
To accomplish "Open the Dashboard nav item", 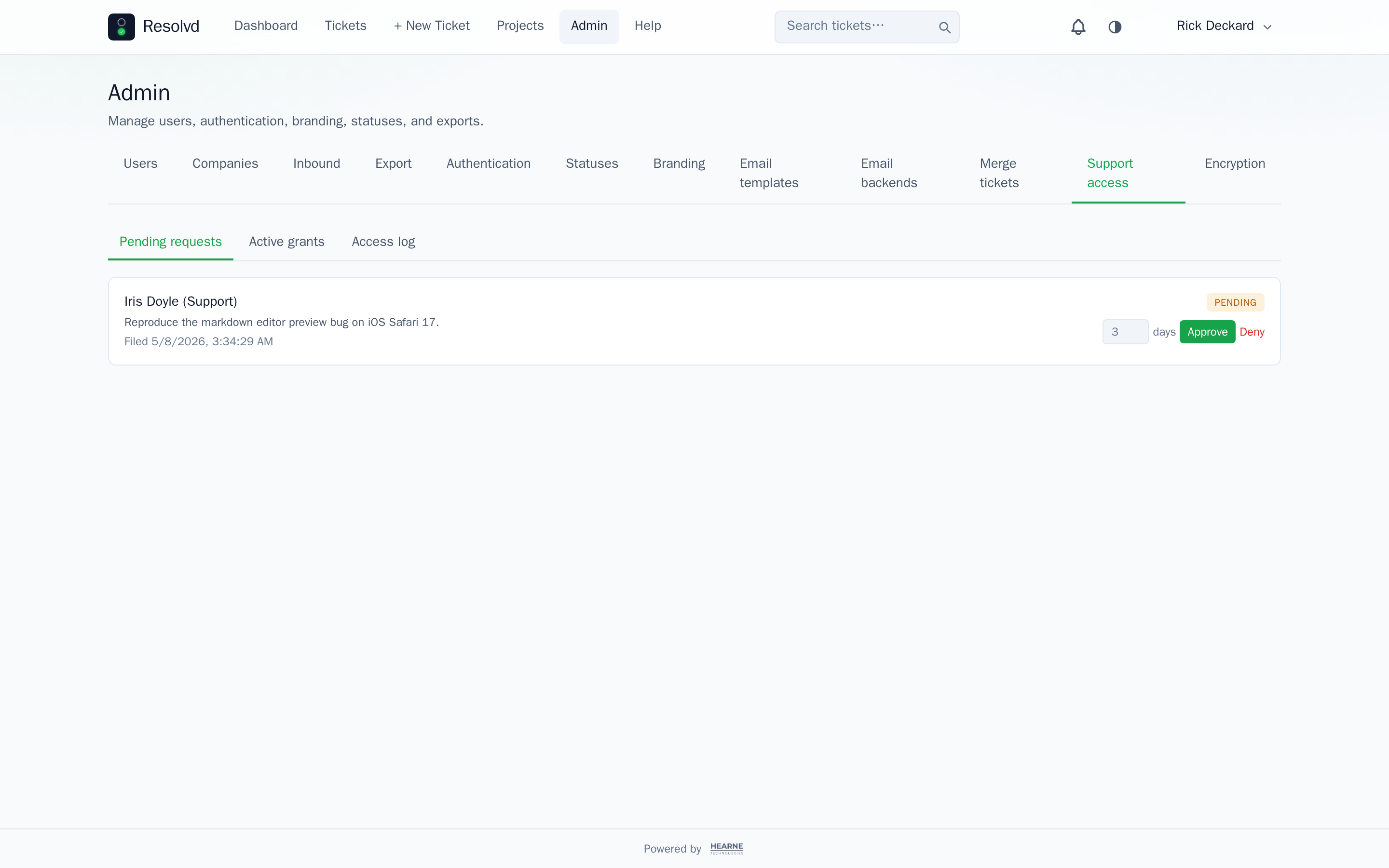I will pos(266,26).
